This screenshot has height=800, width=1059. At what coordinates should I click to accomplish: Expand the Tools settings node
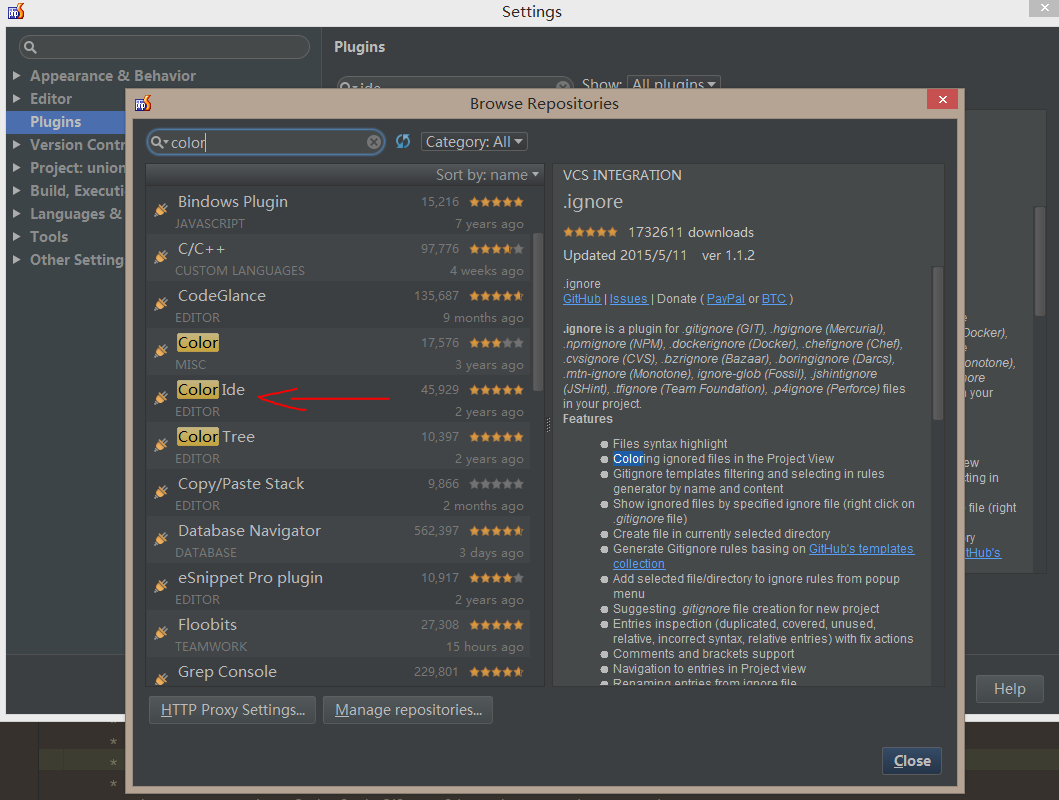(x=16, y=236)
